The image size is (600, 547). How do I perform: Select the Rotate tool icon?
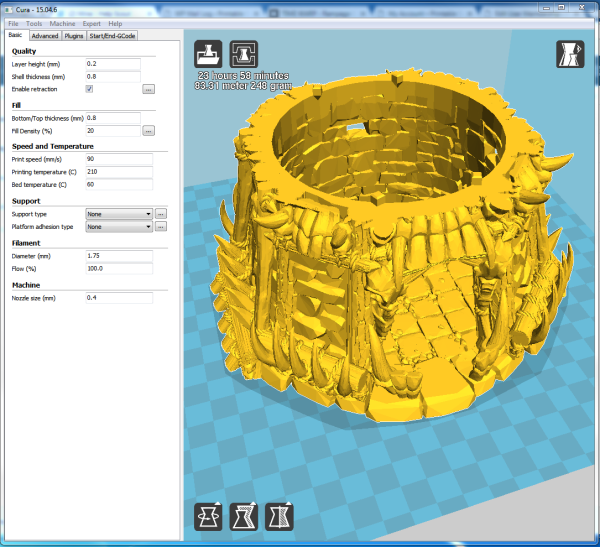click(208, 516)
